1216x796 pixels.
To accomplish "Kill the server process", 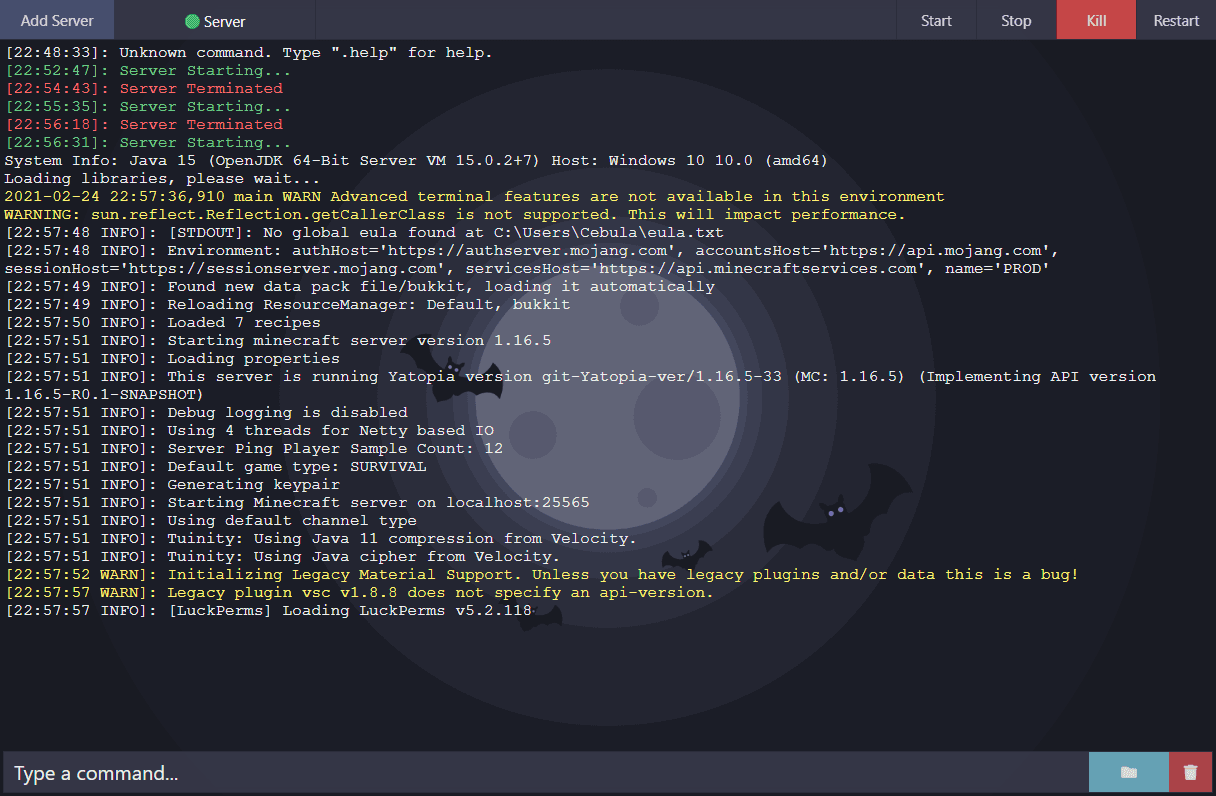I will pos(1095,19).
